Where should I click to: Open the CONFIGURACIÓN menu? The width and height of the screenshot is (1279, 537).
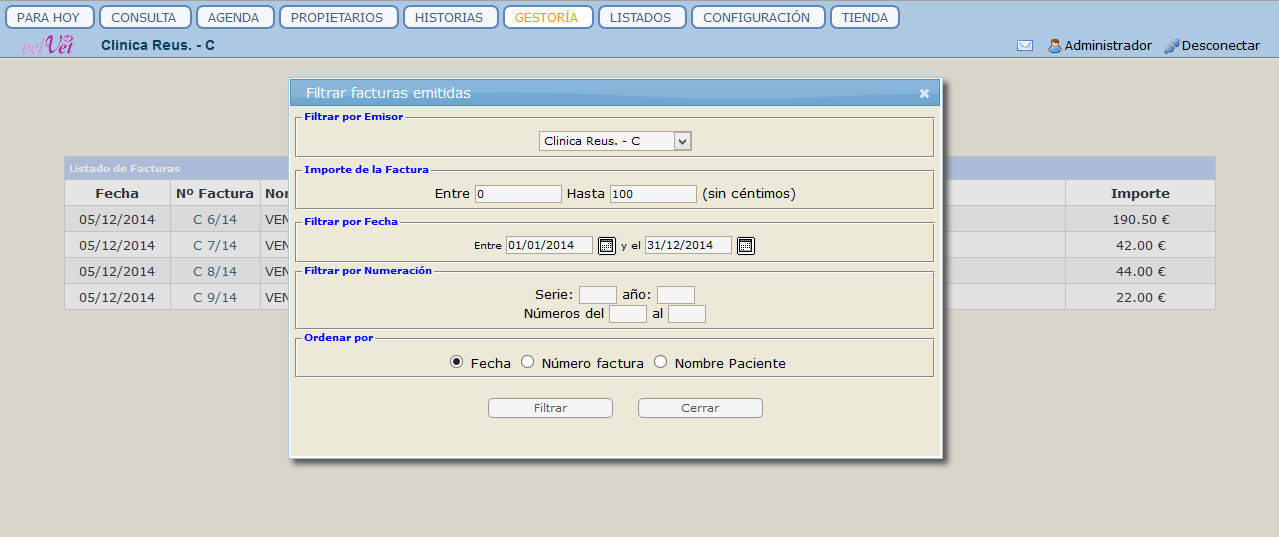[x=757, y=18]
